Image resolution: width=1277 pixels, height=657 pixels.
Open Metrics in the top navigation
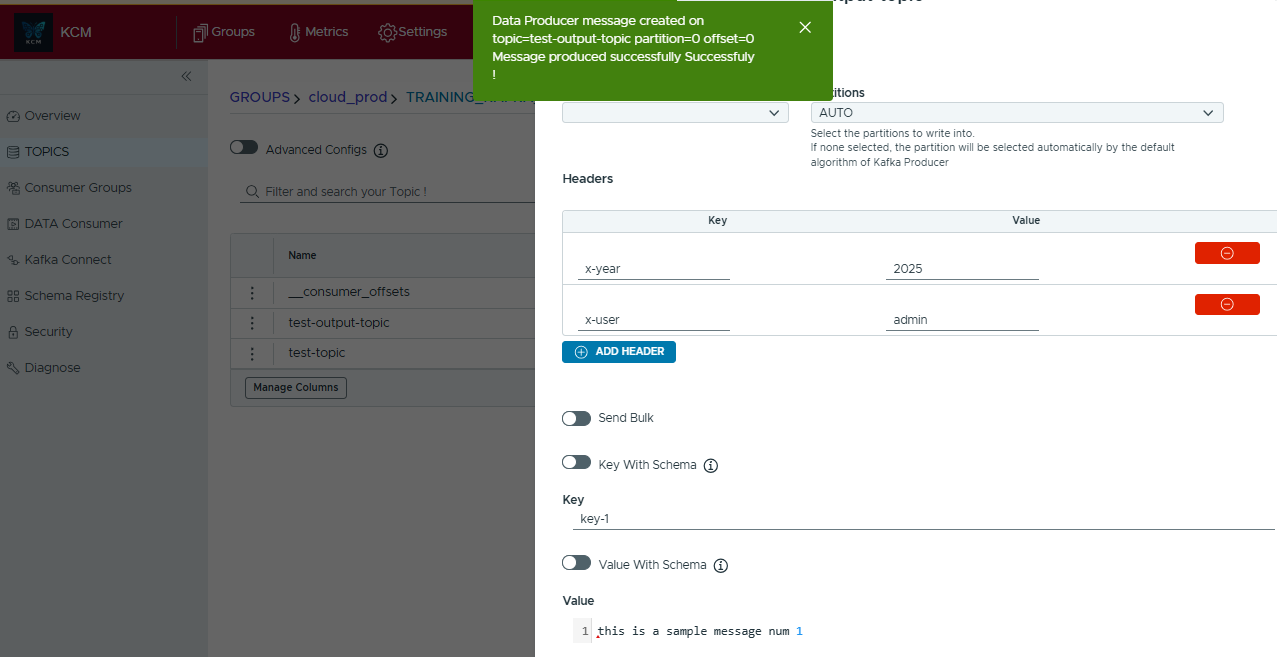click(317, 32)
